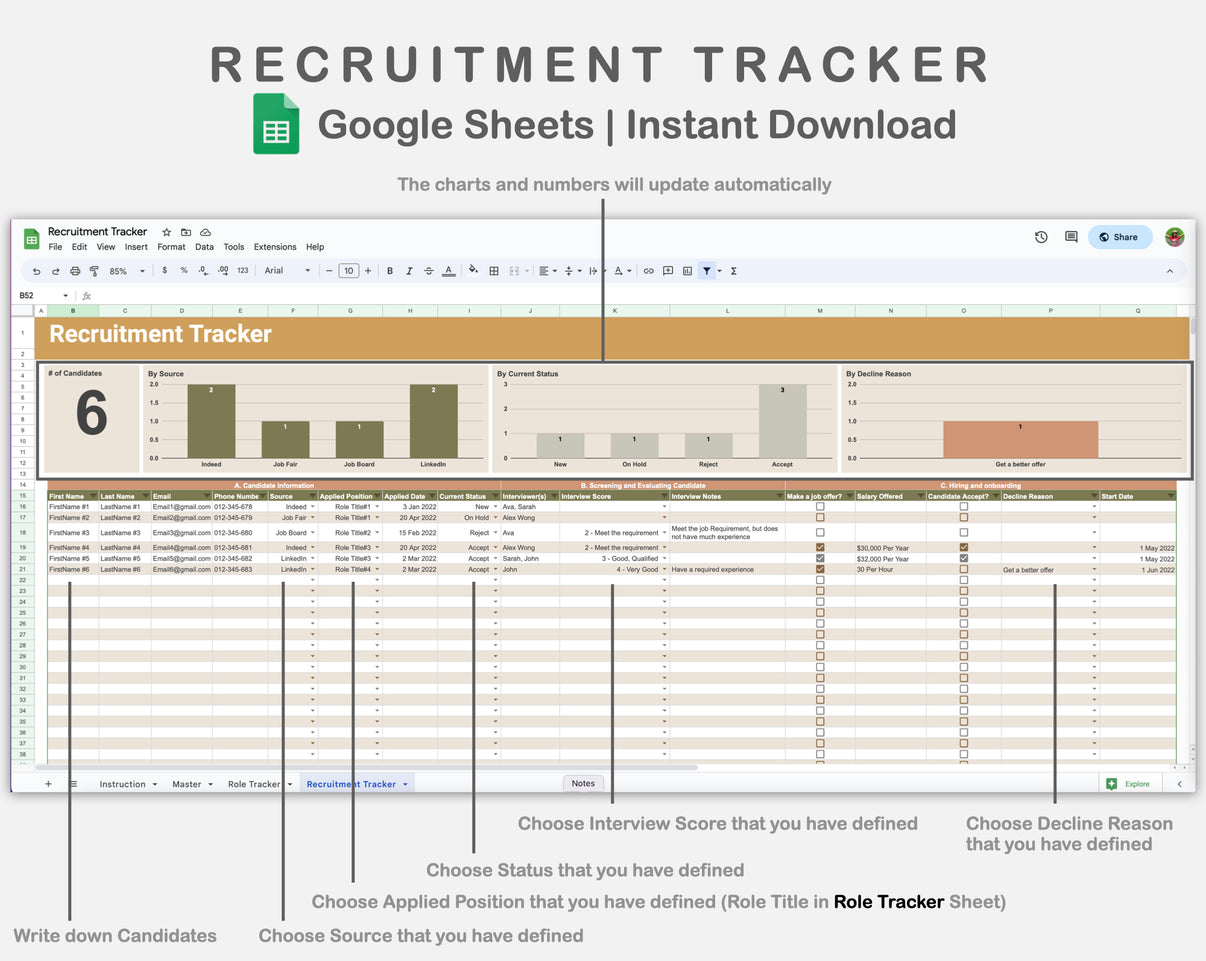Enable the job offer checkbox for FirstName #3
The image size is (1206, 961).
pyautogui.click(x=820, y=532)
